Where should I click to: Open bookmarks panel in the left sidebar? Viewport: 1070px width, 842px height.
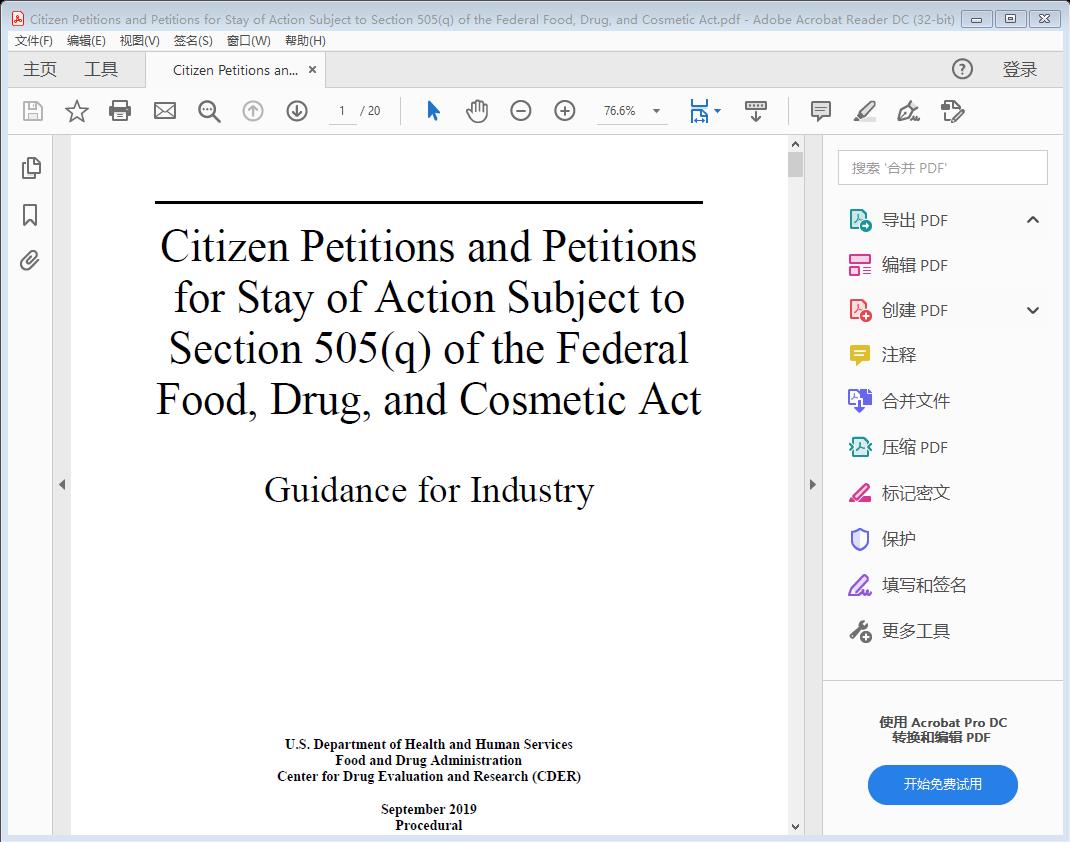coord(30,214)
